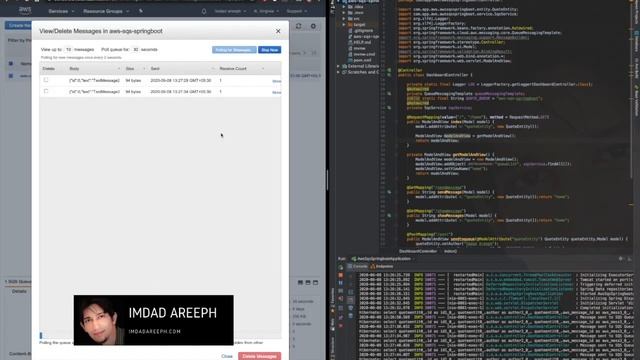Switch to the Endpoints tab in Run panel
640x360 pixels.
(x=382, y=267)
